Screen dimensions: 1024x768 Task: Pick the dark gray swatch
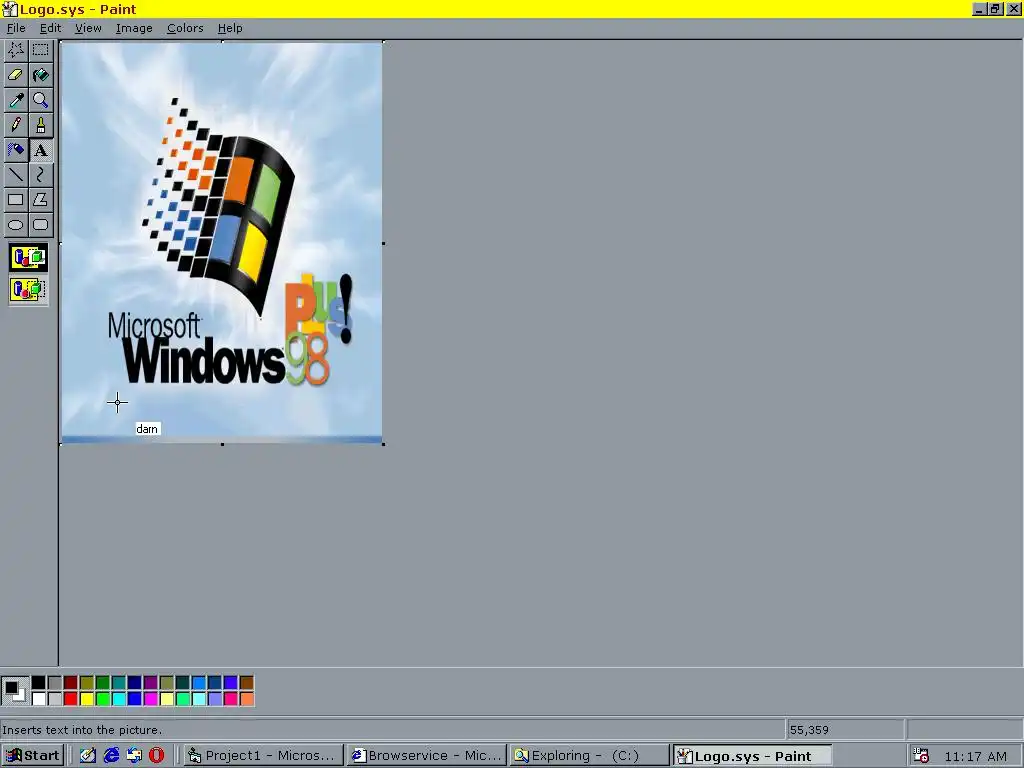point(55,682)
